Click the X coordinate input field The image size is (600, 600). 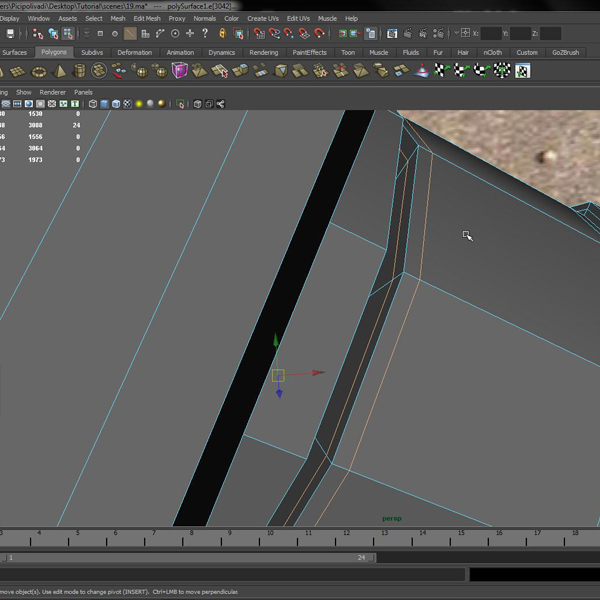pos(491,34)
